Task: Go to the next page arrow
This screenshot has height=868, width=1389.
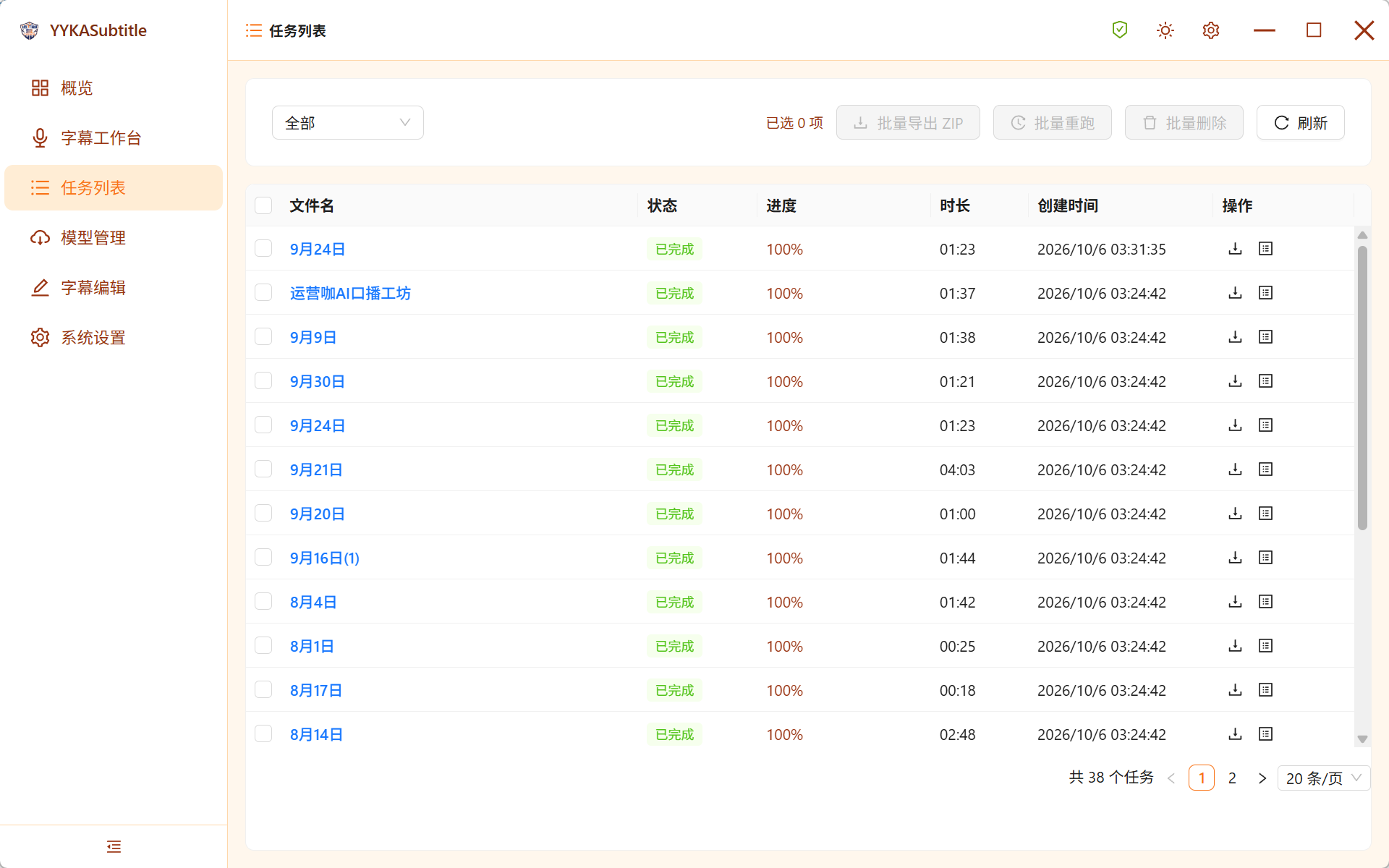Action: click(x=1262, y=778)
